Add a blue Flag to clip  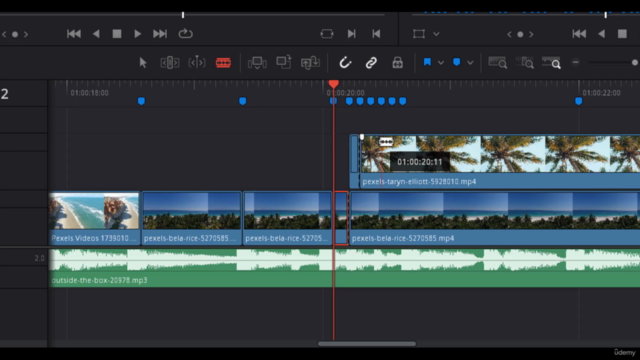coord(427,62)
